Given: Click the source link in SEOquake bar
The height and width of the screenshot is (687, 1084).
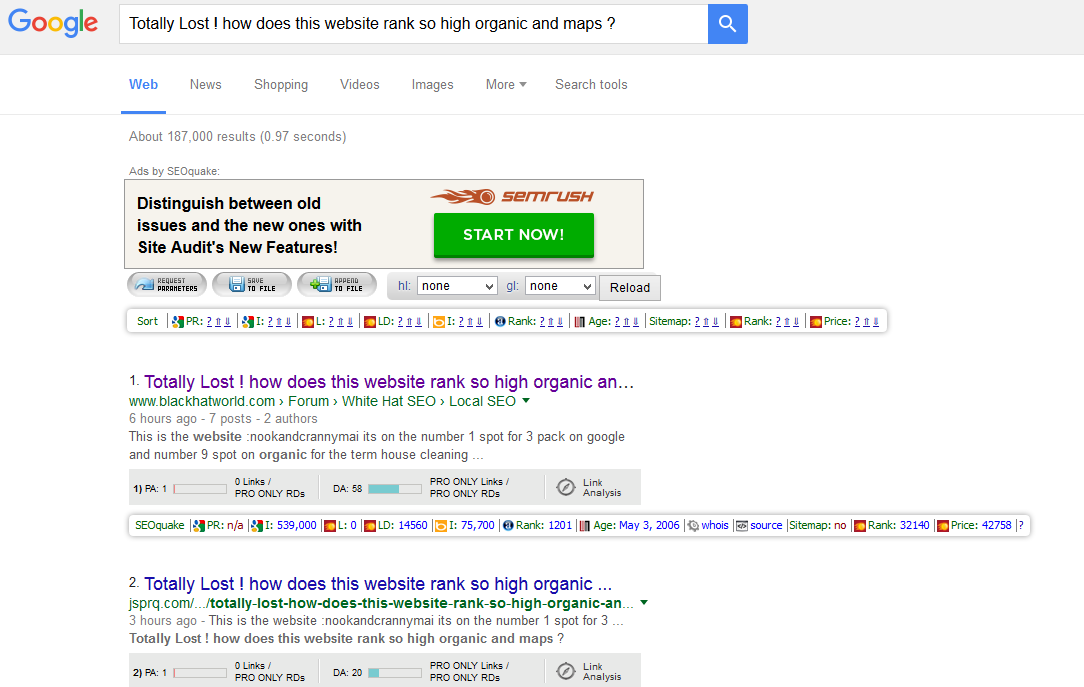Looking at the screenshot, I should coord(766,525).
